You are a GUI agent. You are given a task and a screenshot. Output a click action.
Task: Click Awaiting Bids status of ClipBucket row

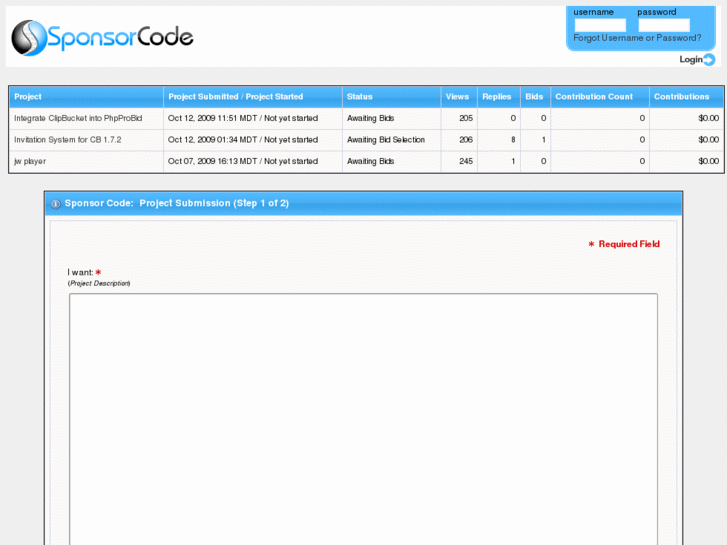pos(370,118)
